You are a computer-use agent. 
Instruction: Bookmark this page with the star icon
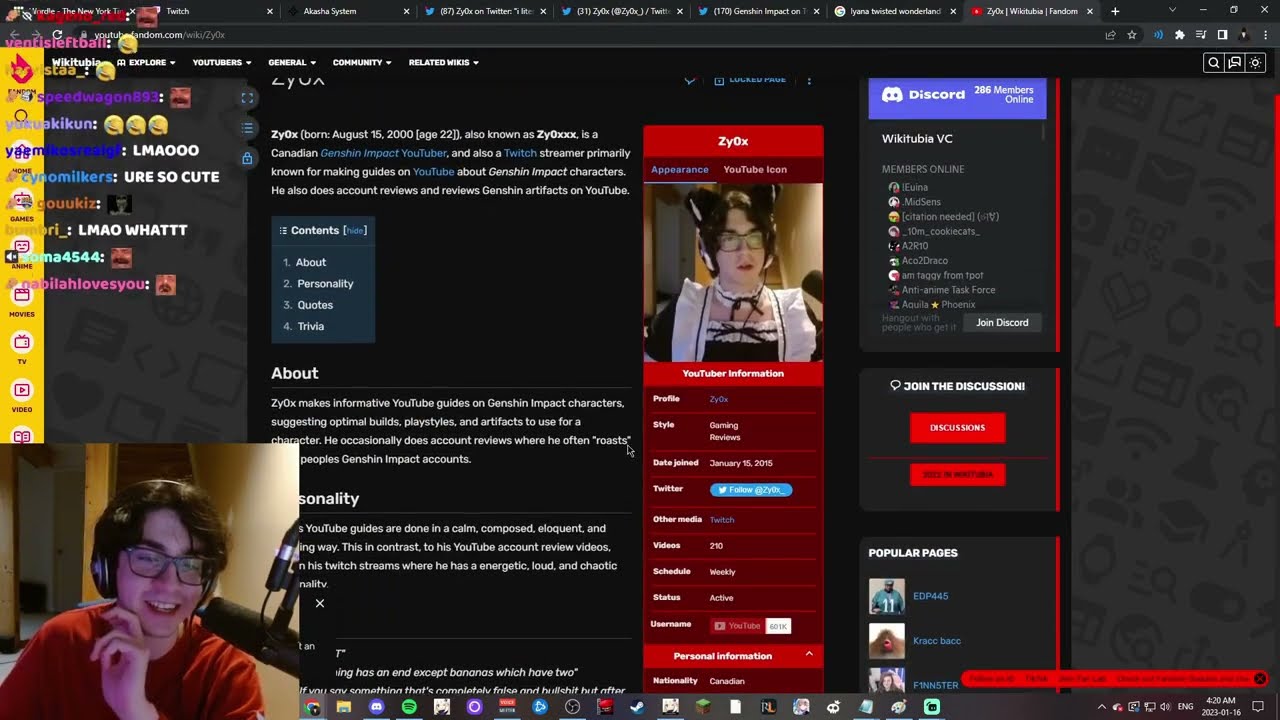click(x=1132, y=35)
